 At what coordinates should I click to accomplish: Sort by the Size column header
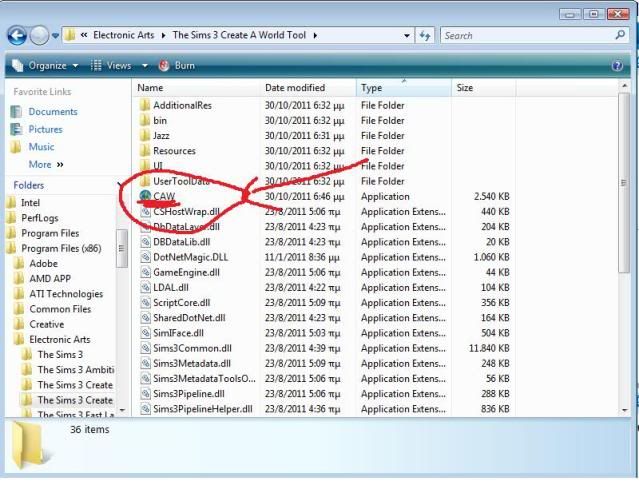[465, 88]
